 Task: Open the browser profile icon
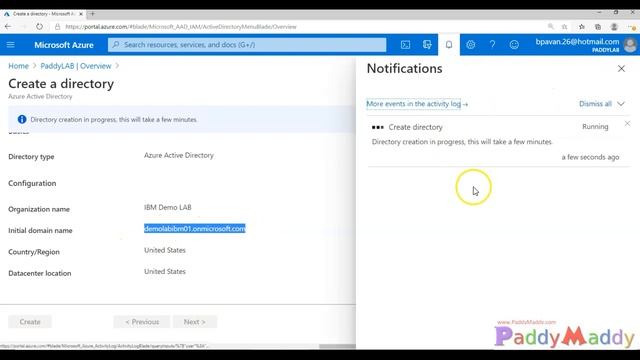[x=614, y=27]
